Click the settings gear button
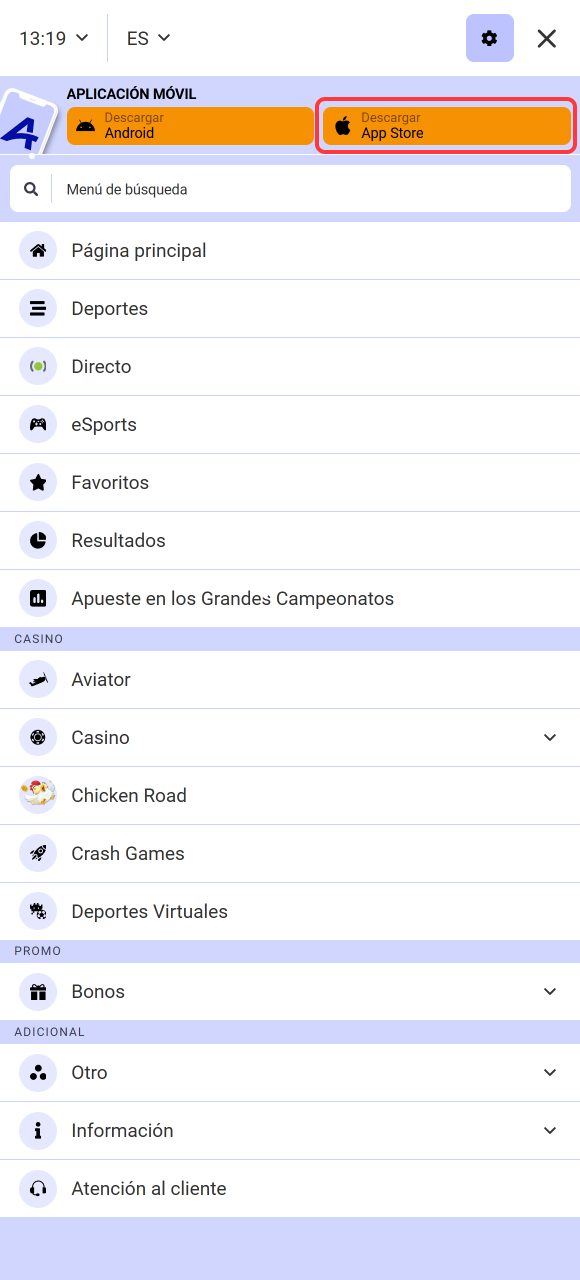This screenshot has width=580, height=1280. tap(489, 38)
